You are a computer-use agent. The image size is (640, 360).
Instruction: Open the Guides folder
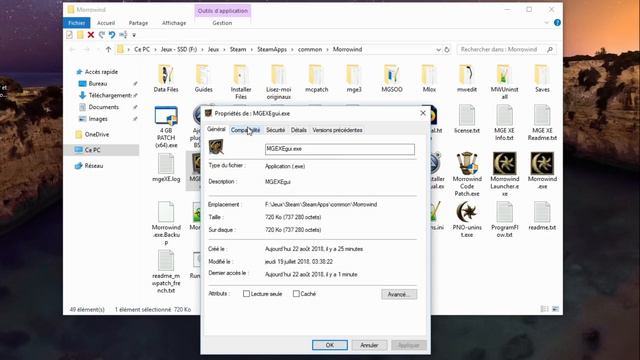(203, 78)
